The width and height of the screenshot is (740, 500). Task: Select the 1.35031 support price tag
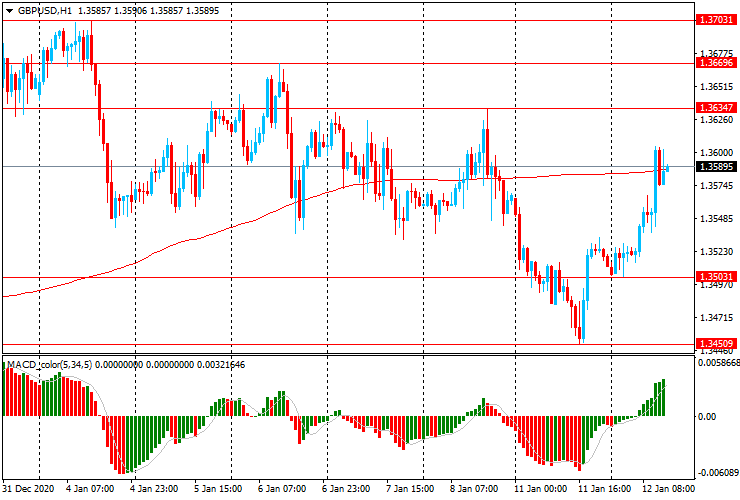coord(717,277)
